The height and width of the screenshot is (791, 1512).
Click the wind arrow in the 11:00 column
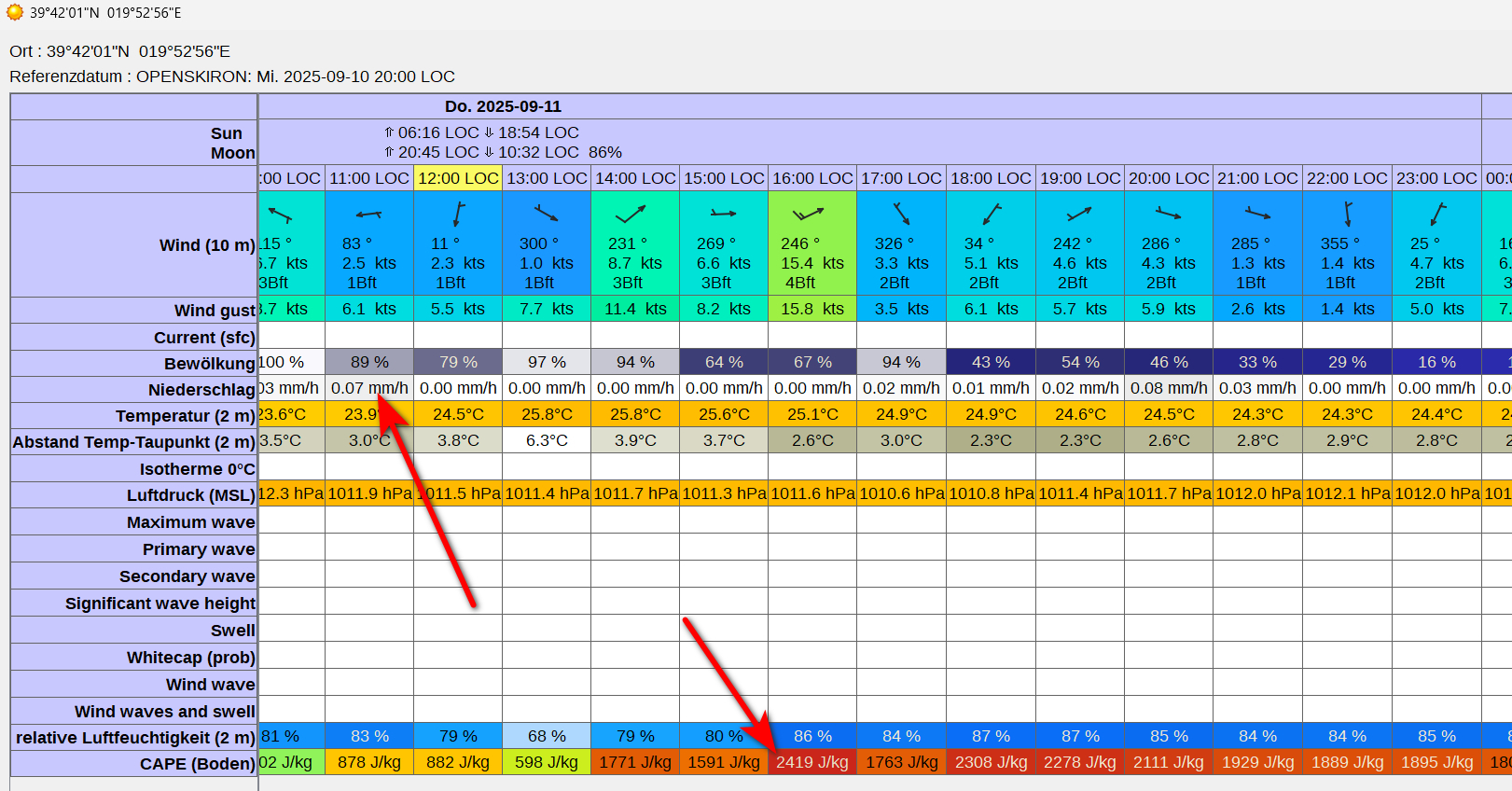[368, 215]
